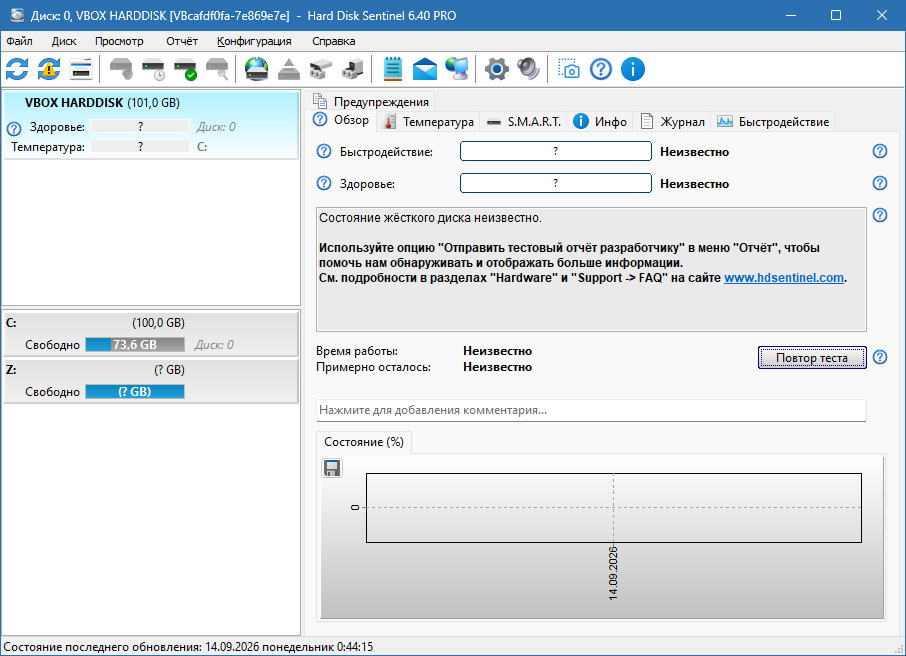The height and width of the screenshot is (656, 906).
Task: Open the Журнал tab
Action: point(673,121)
